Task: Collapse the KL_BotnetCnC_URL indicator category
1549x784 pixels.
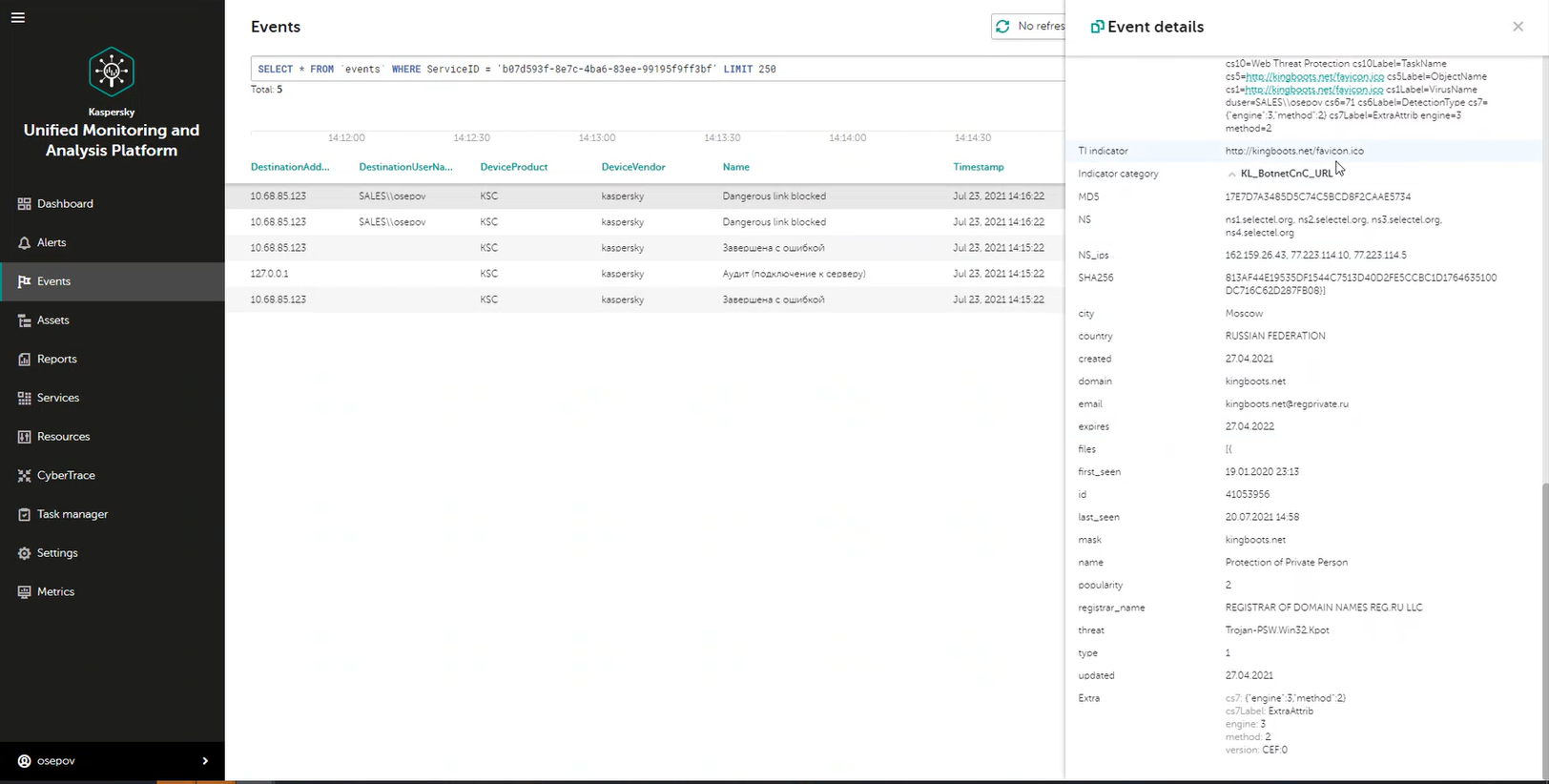Action: (x=1231, y=175)
